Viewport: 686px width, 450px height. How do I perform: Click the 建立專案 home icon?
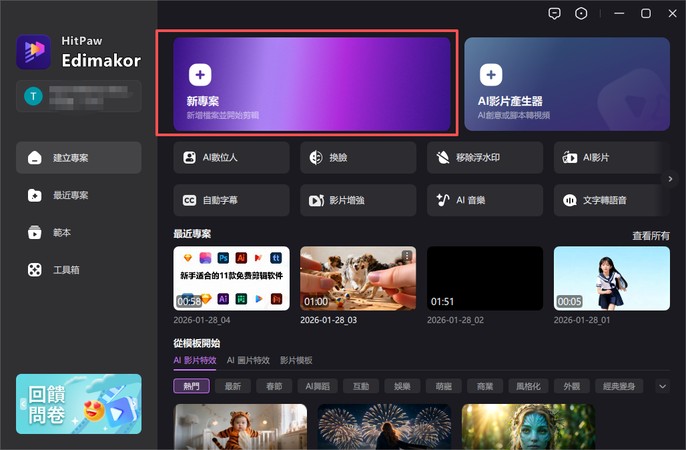pos(35,157)
